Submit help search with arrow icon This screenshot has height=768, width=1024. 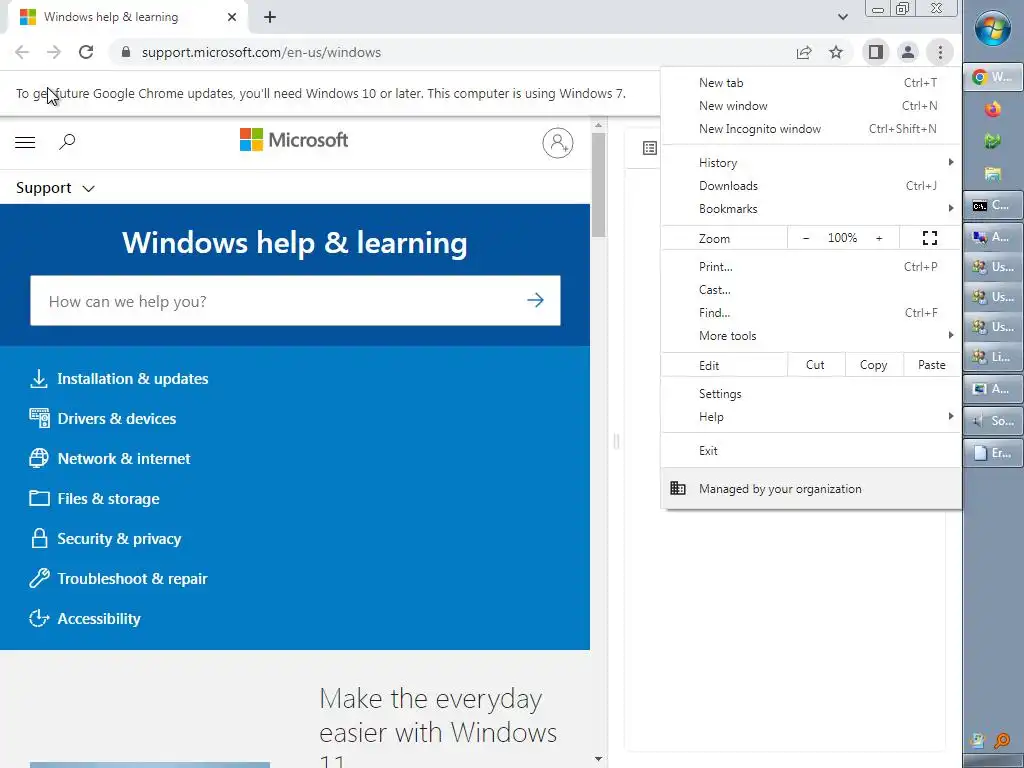click(536, 300)
